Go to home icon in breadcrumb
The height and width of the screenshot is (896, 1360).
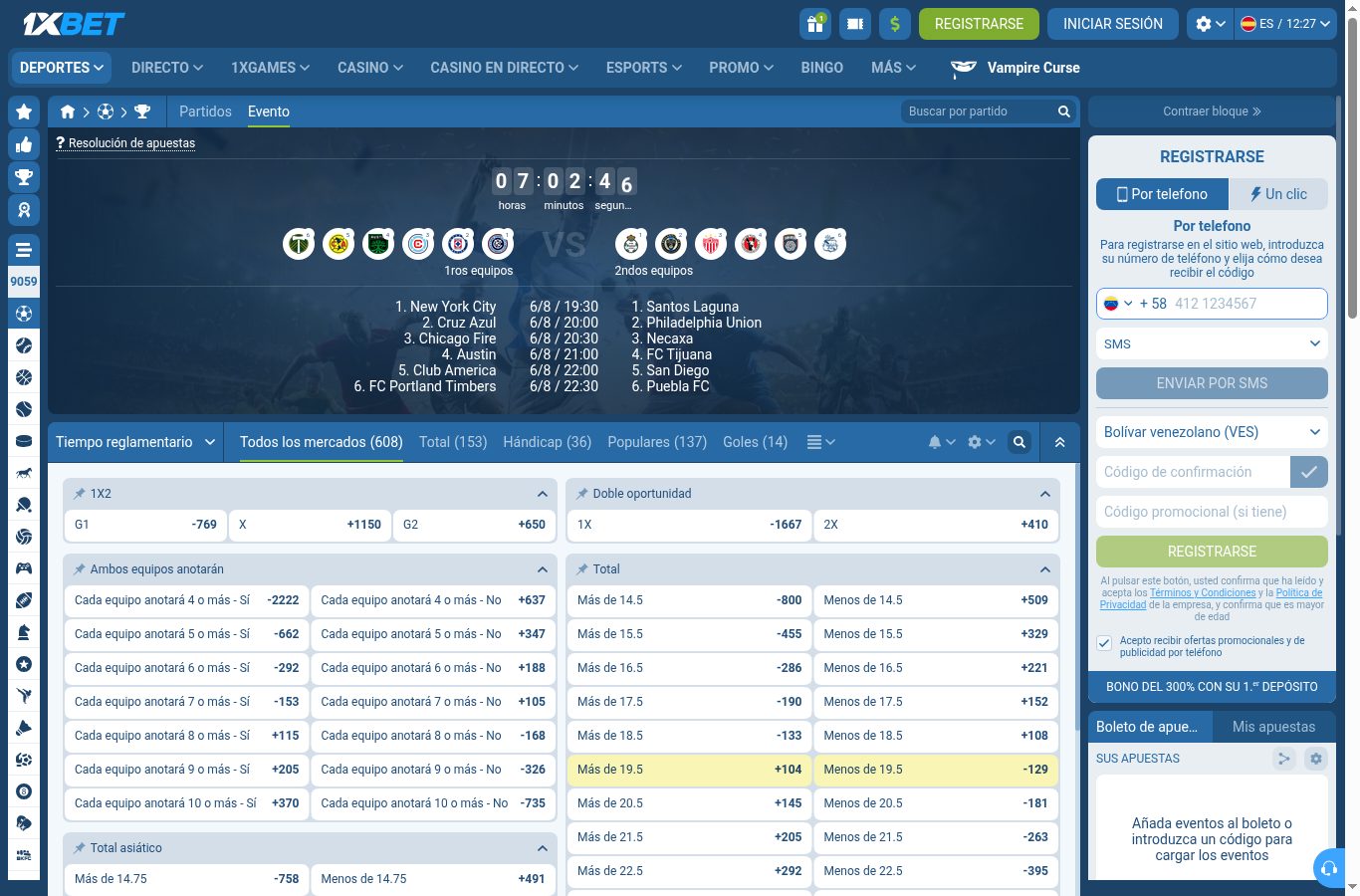[x=68, y=112]
